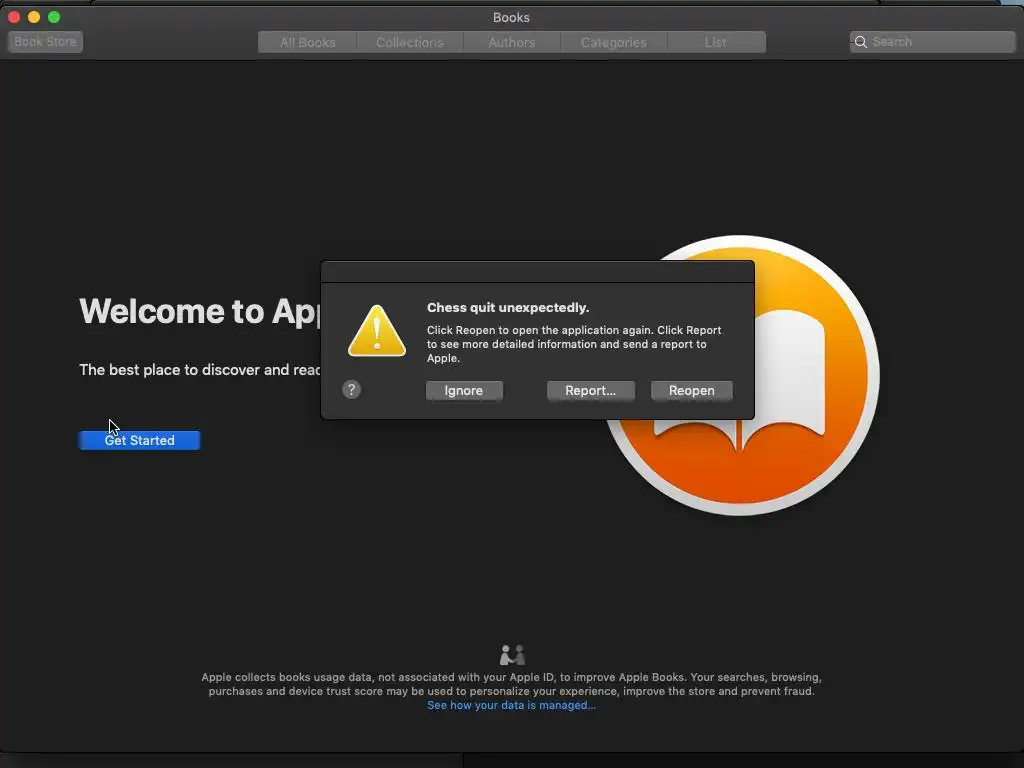Reopen the Chess application

[692, 391]
